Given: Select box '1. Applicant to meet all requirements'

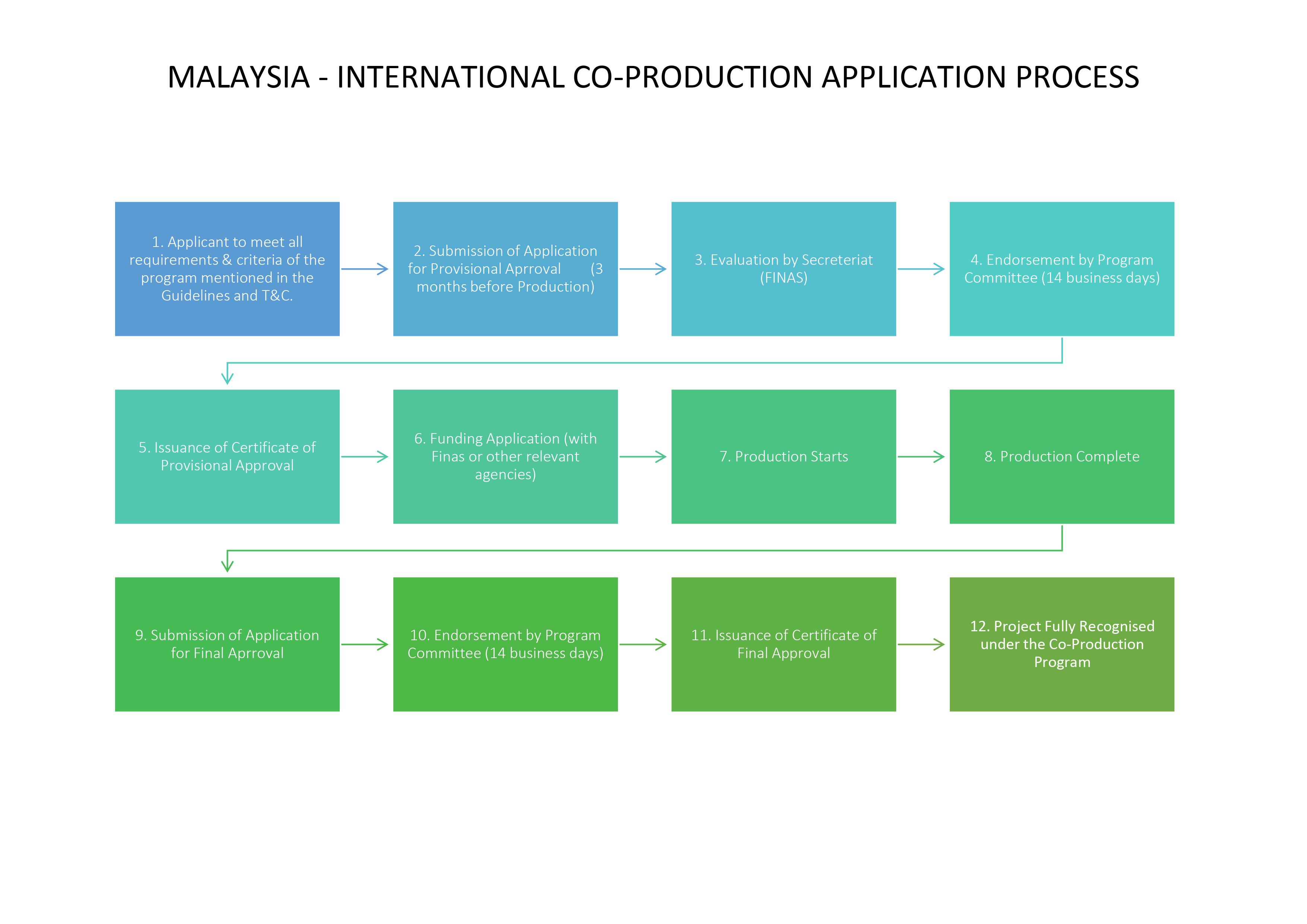Looking at the screenshot, I should click(x=227, y=269).
